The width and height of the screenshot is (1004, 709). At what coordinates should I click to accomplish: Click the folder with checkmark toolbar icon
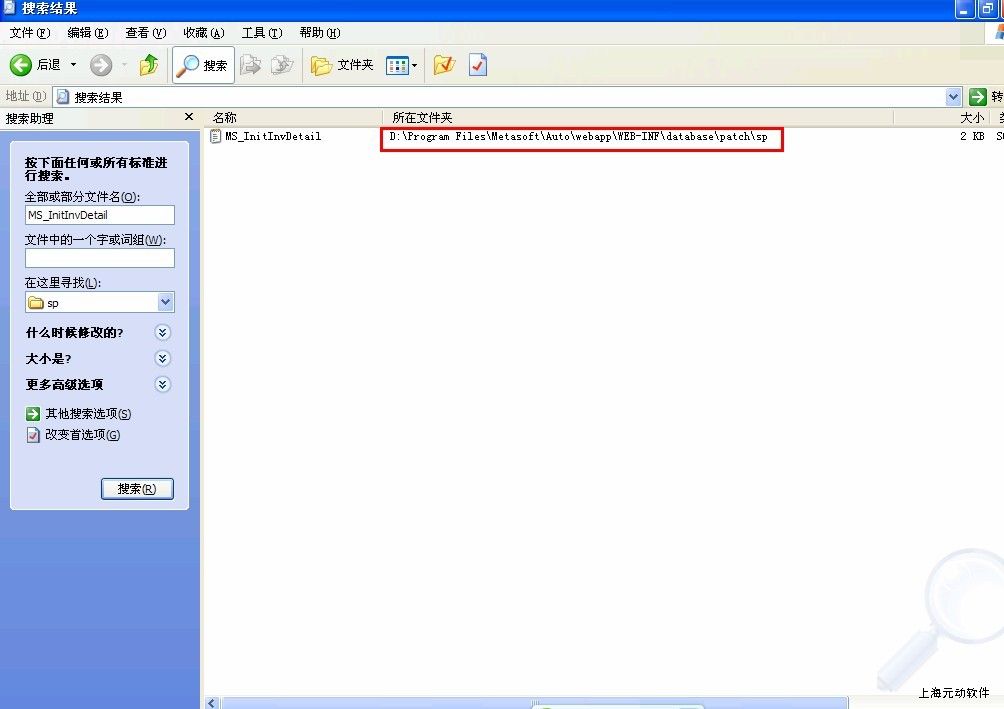click(x=444, y=65)
